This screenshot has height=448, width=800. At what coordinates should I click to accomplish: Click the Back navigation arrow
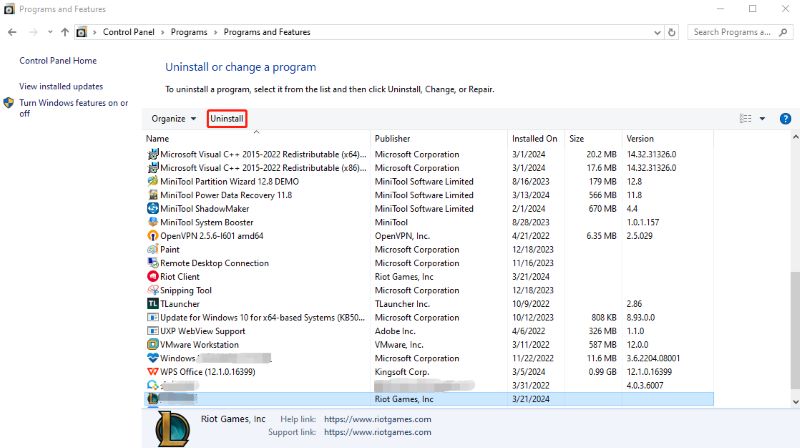point(12,32)
